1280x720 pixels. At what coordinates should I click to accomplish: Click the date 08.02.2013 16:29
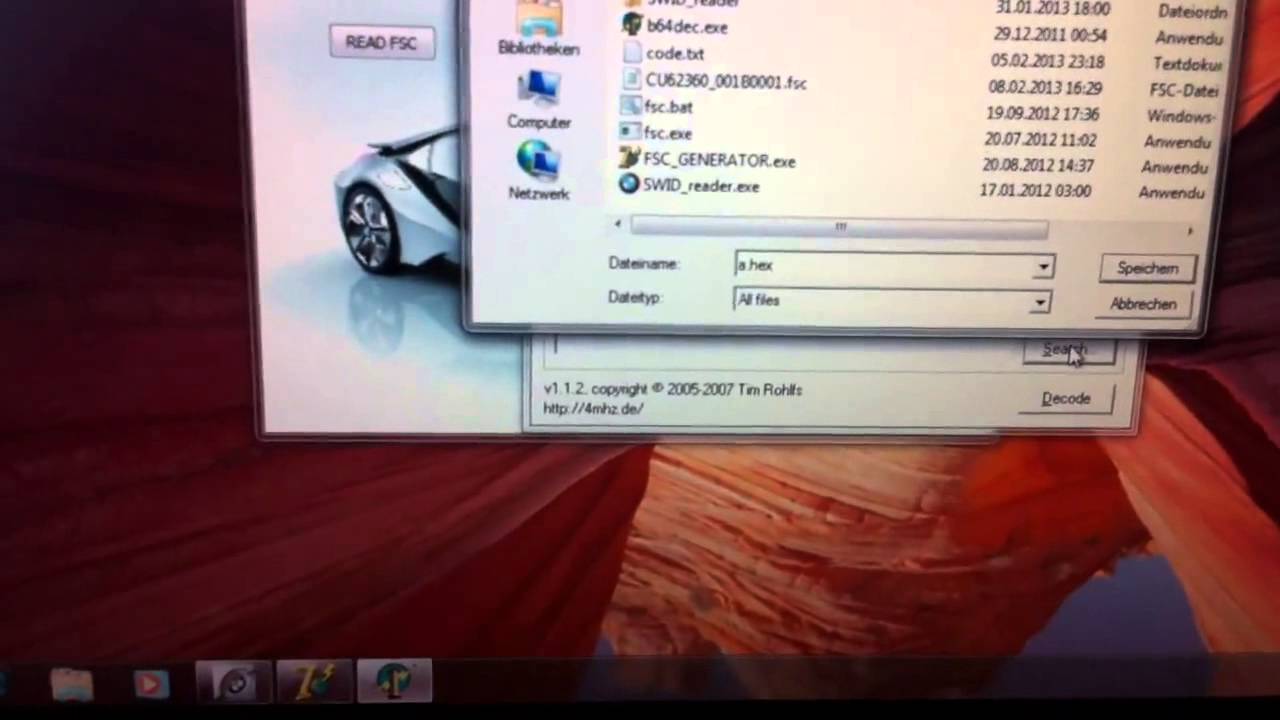coord(1045,88)
